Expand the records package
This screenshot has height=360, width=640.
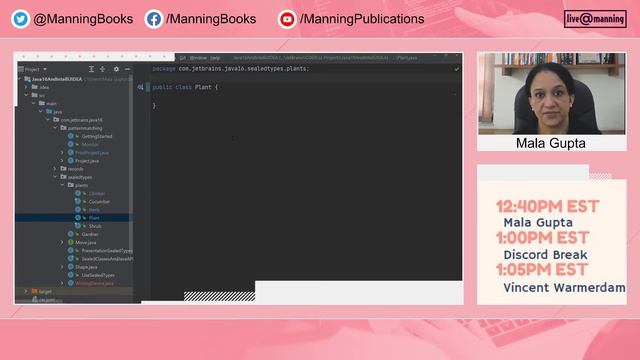(x=55, y=169)
